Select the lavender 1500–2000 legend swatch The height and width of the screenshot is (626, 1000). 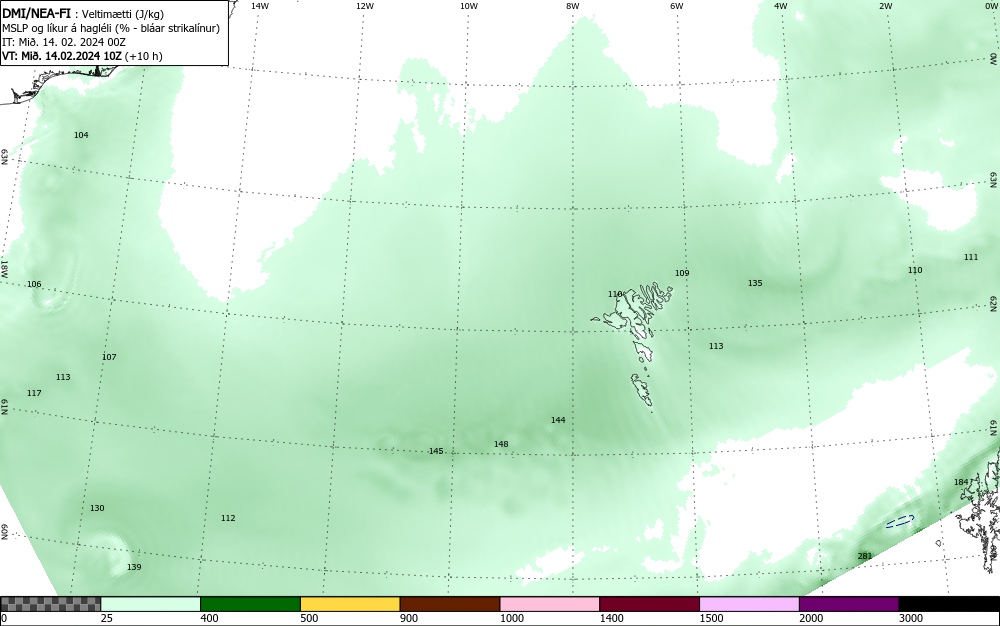(x=749, y=604)
